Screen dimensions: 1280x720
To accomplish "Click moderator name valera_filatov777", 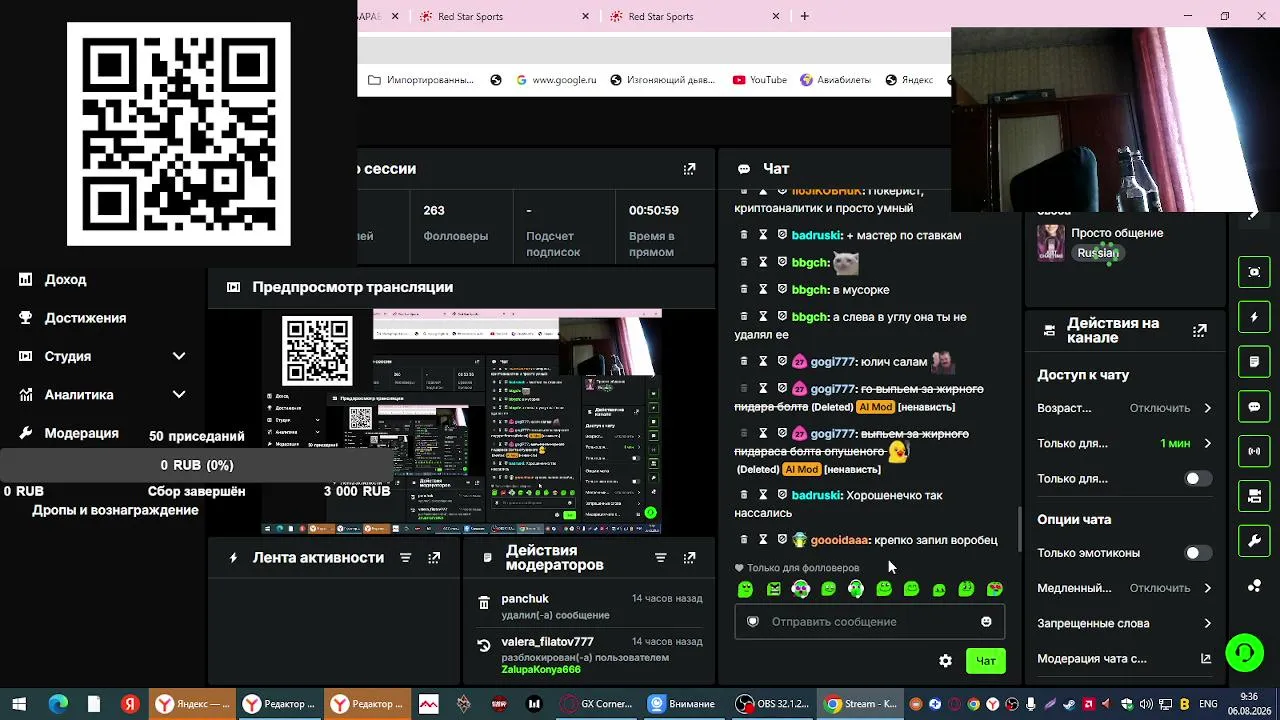I will pyautogui.click(x=547, y=642).
